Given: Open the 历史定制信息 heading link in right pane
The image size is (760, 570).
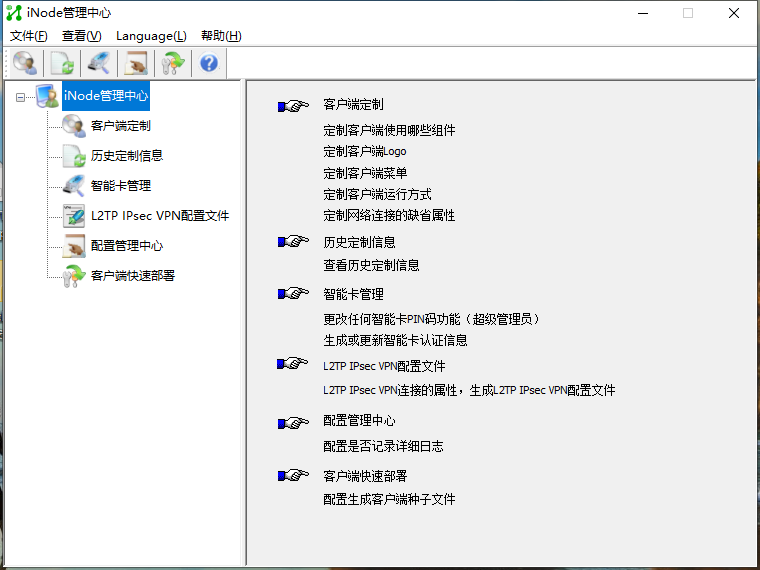Looking at the screenshot, I should click(x=359, y=242).
